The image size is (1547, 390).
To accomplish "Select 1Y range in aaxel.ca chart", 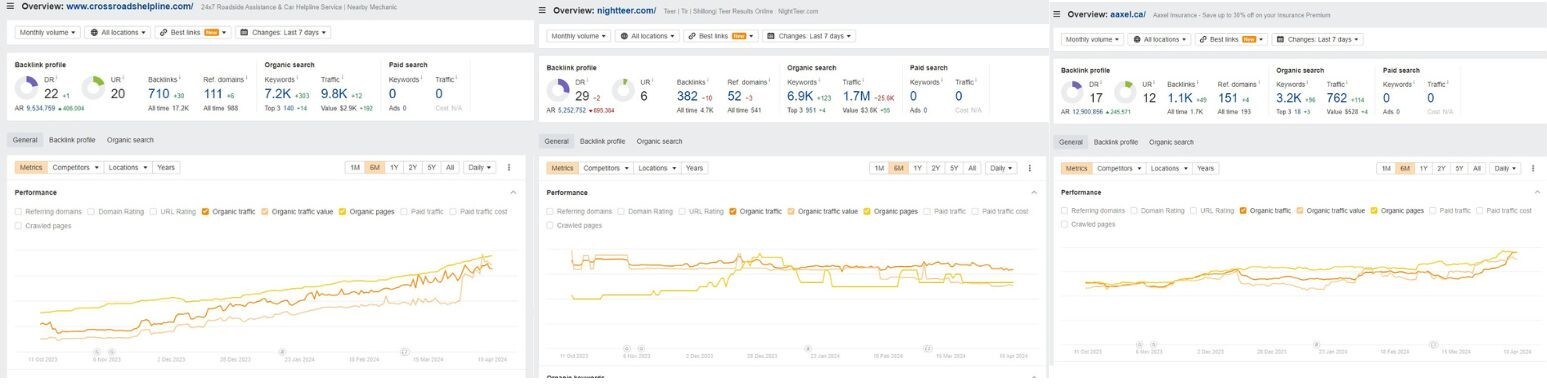I will point(1423,168).
